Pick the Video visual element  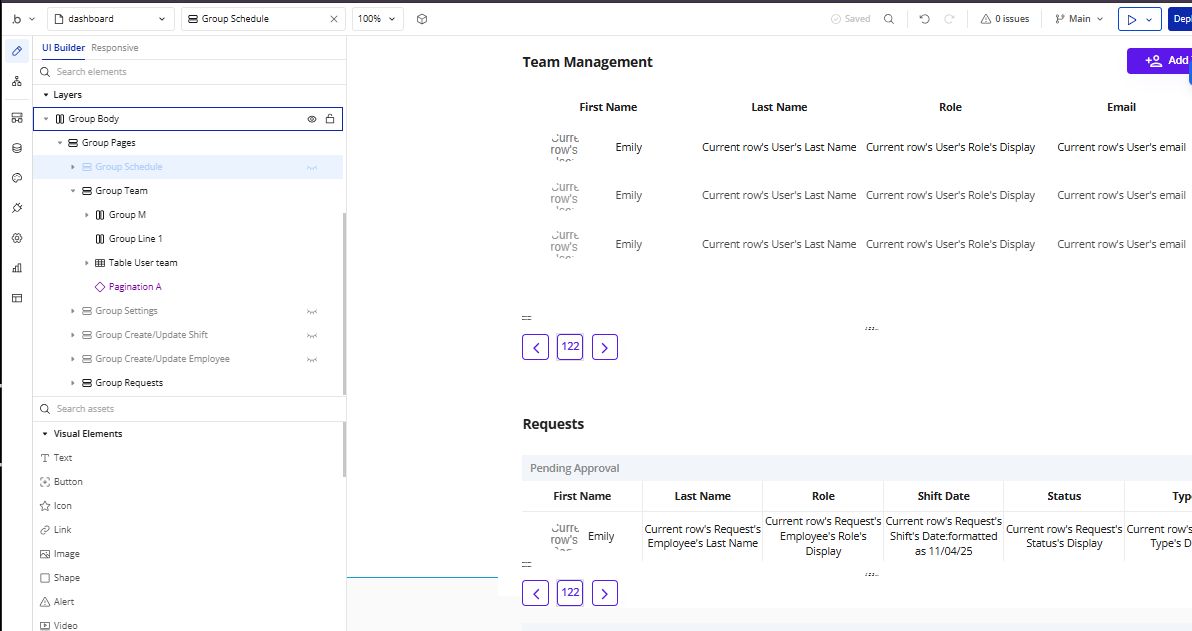[x=59, y=626]
